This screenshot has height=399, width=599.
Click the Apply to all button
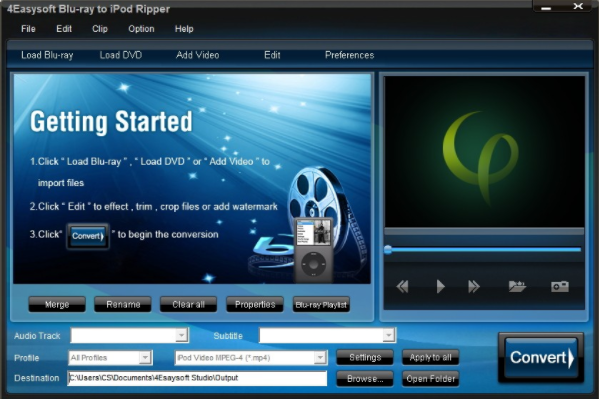431,357
